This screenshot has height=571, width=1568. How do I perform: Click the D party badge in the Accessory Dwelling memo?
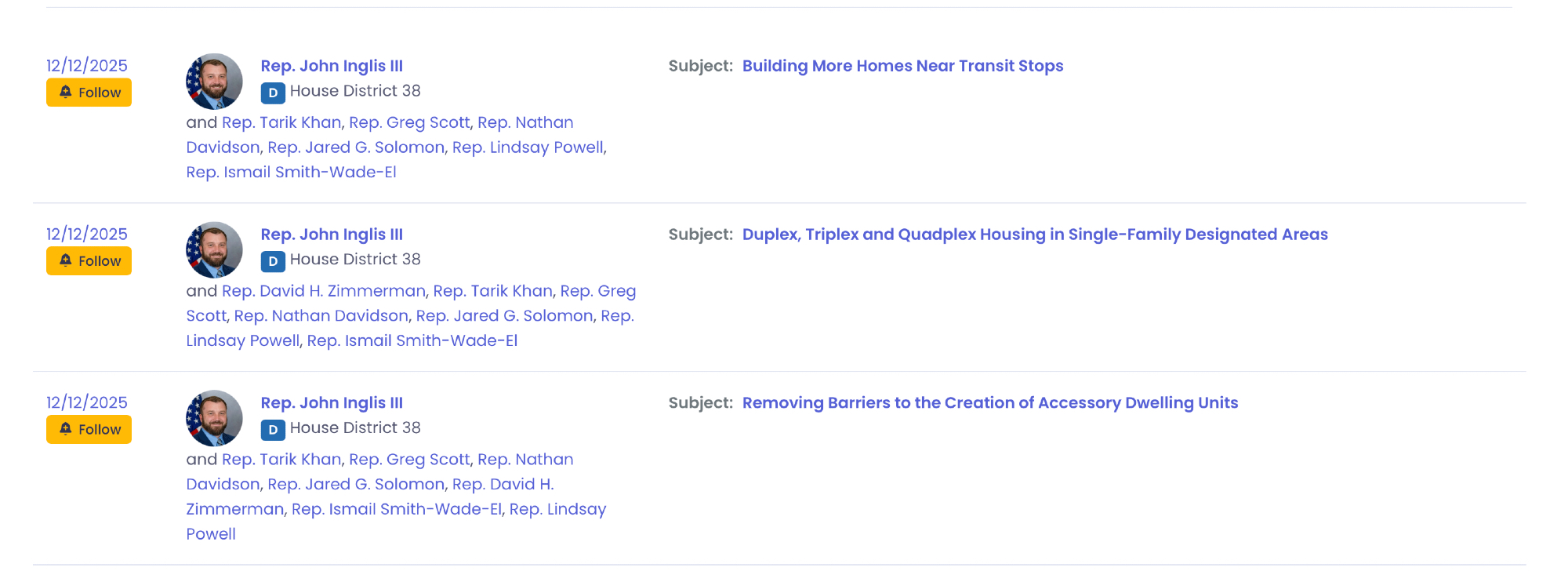tap(272, 430)
